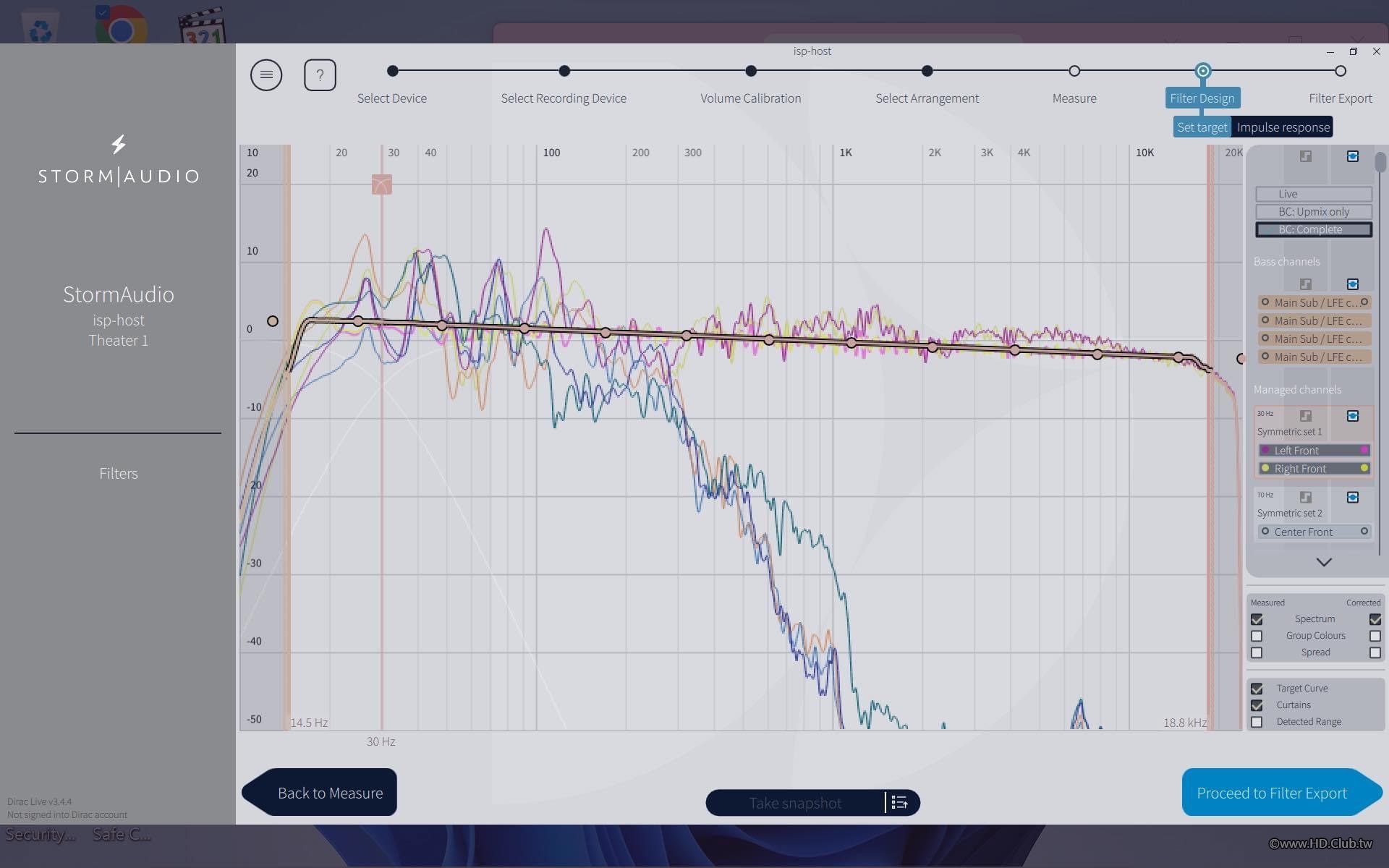
Task: Click the left target level handle outside the graph
Action: pos(273,320)
